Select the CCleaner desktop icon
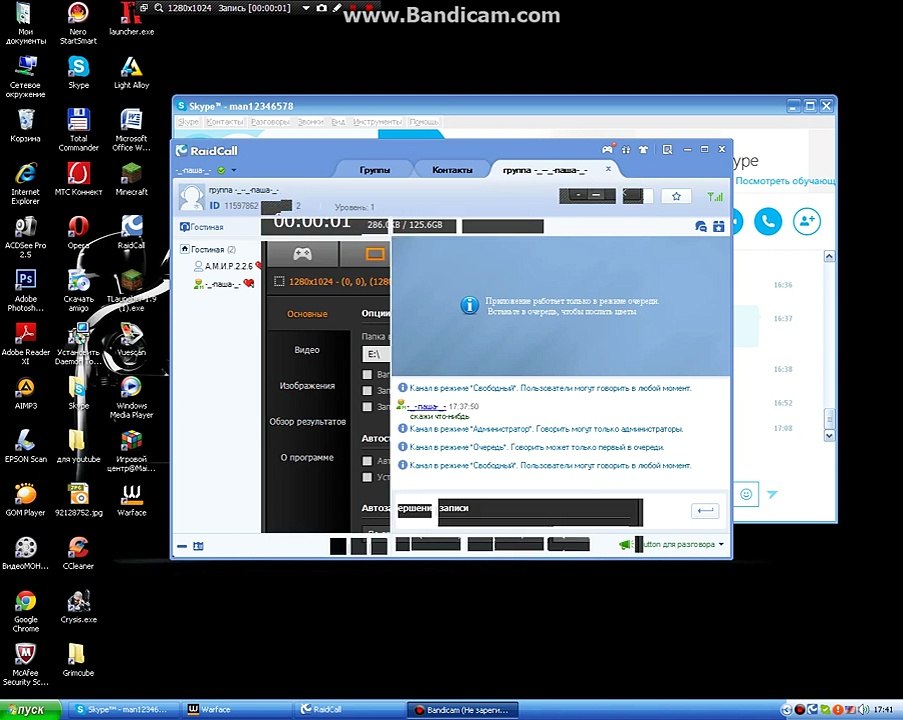Image resolution: width=903 pixels, height=720 pixels. (x=78, y=552)
